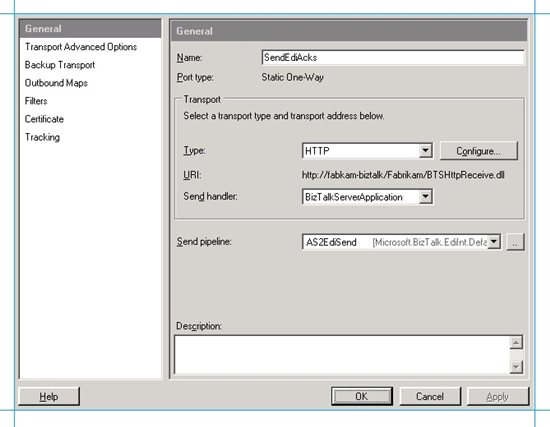Click the Apply button
Image resolution: width=550 pixels, height=427 pixels.
[498, 396]
